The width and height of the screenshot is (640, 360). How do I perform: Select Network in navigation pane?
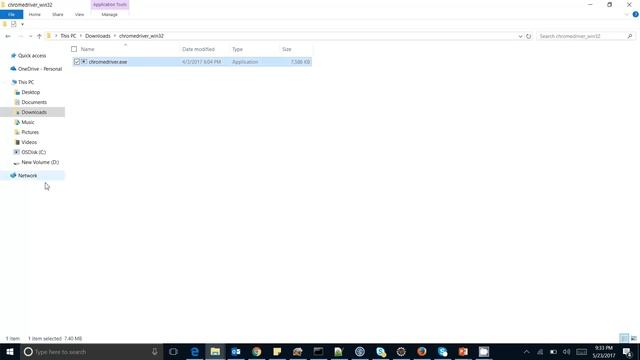coord(27,176)
